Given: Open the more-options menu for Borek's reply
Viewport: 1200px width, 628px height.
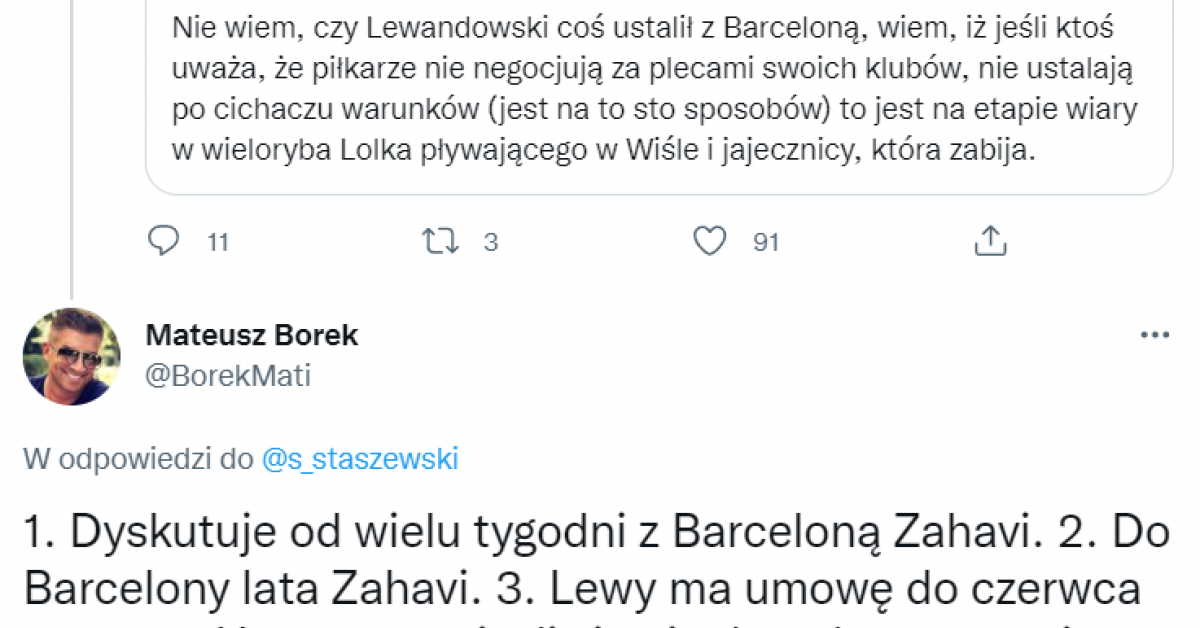Looking at the screenshot, I should click(1156, 333).
